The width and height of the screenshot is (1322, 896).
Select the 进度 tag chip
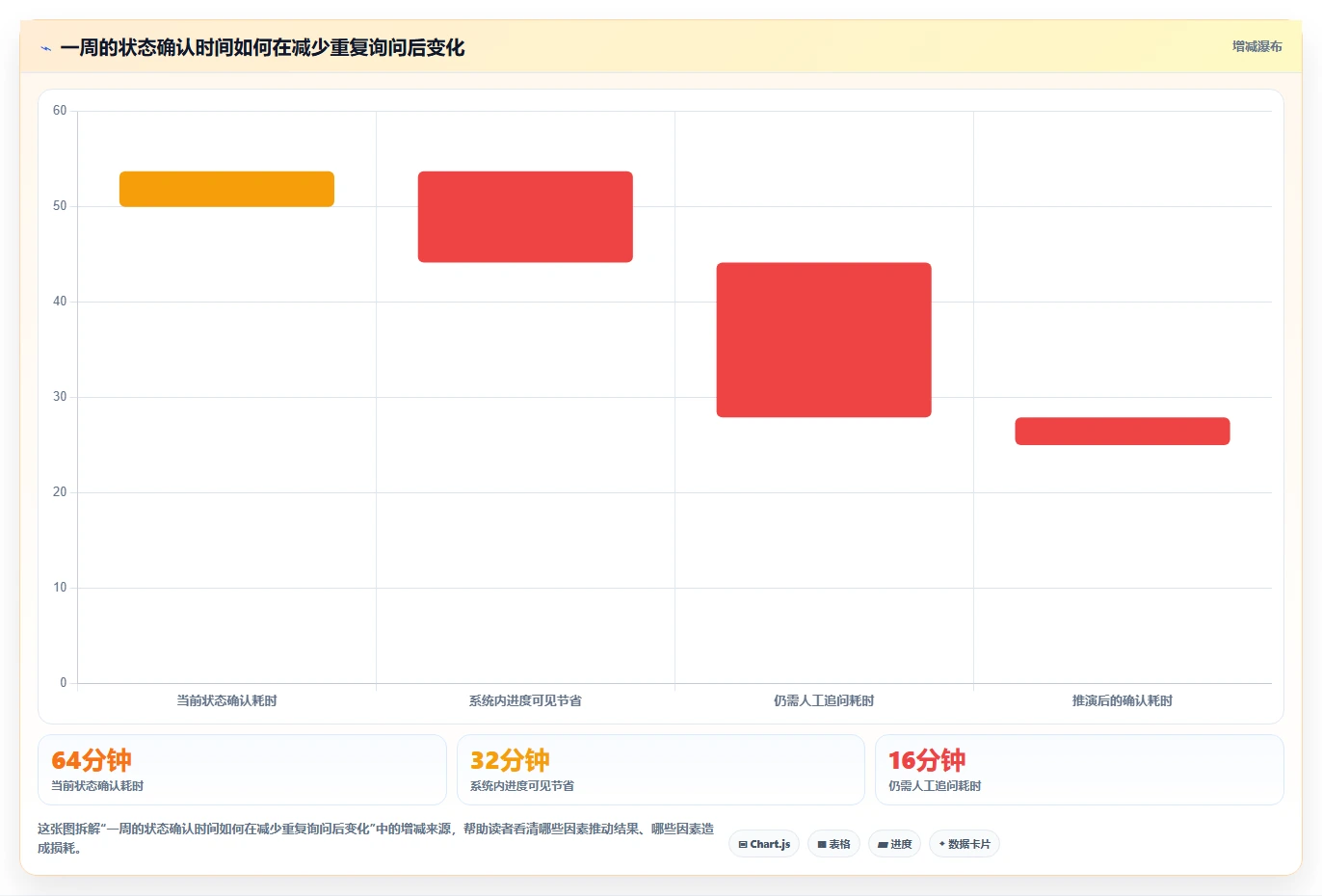point(894,844)
